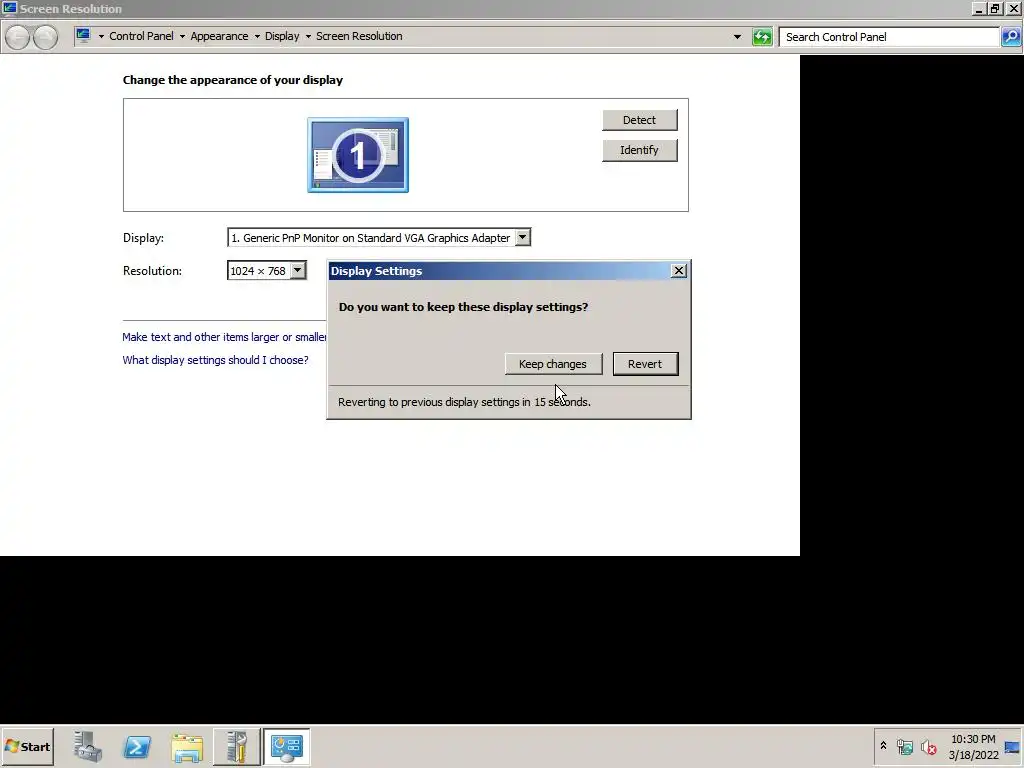Click the green Refresh icon
The image size is (1024, 768).
[762, 37]
